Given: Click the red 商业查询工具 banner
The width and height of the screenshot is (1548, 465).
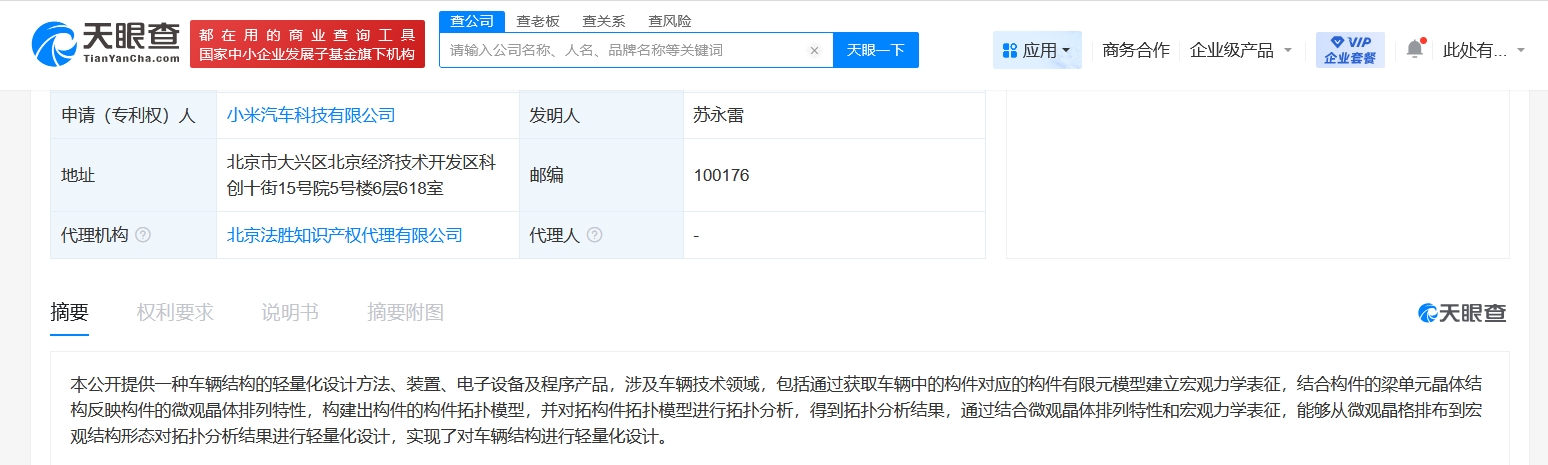Looking at the screenshot, I should coord(307,44).
